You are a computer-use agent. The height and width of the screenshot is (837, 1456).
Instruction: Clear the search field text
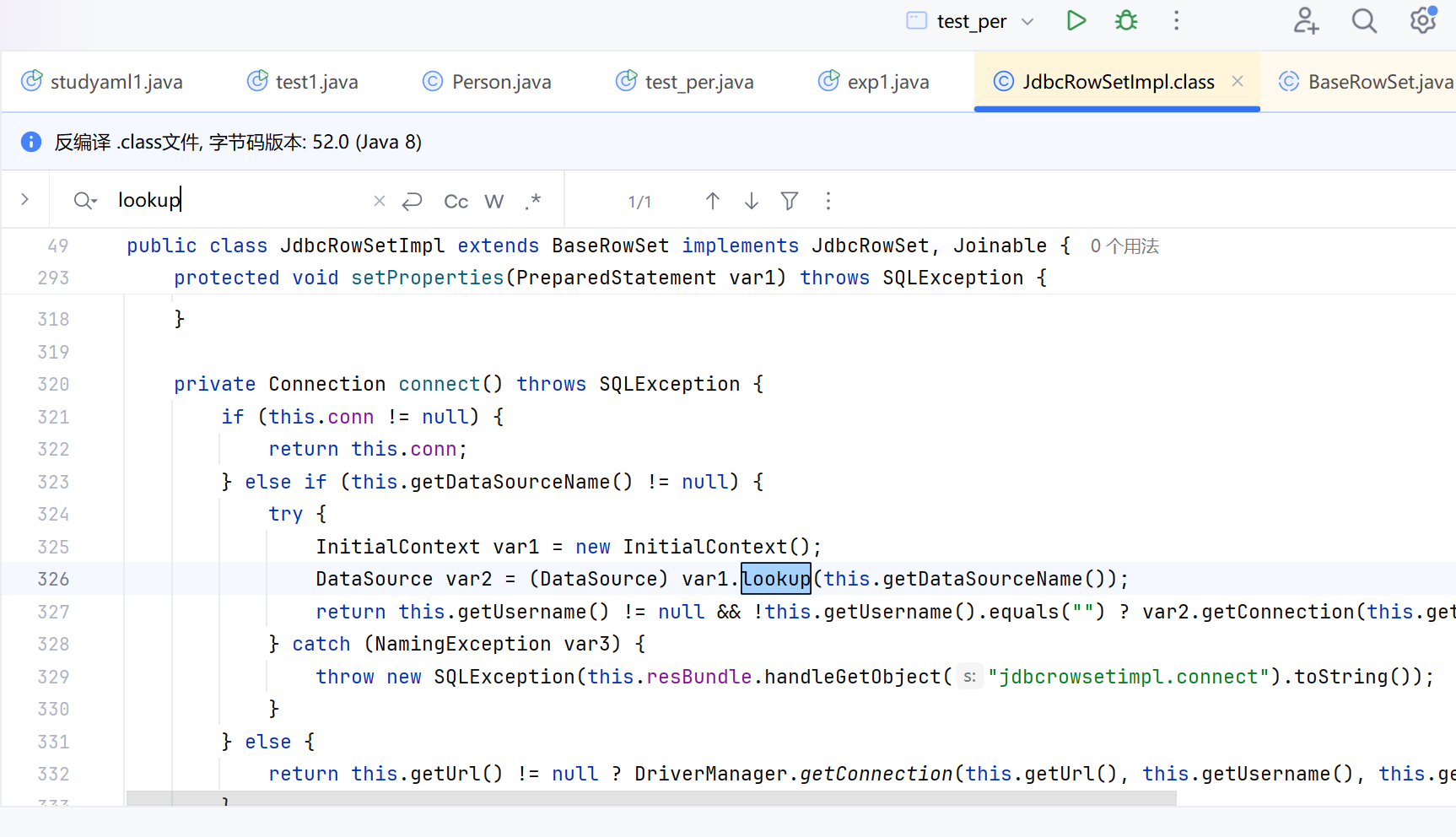pyautogui.click(x=380, y=201)
